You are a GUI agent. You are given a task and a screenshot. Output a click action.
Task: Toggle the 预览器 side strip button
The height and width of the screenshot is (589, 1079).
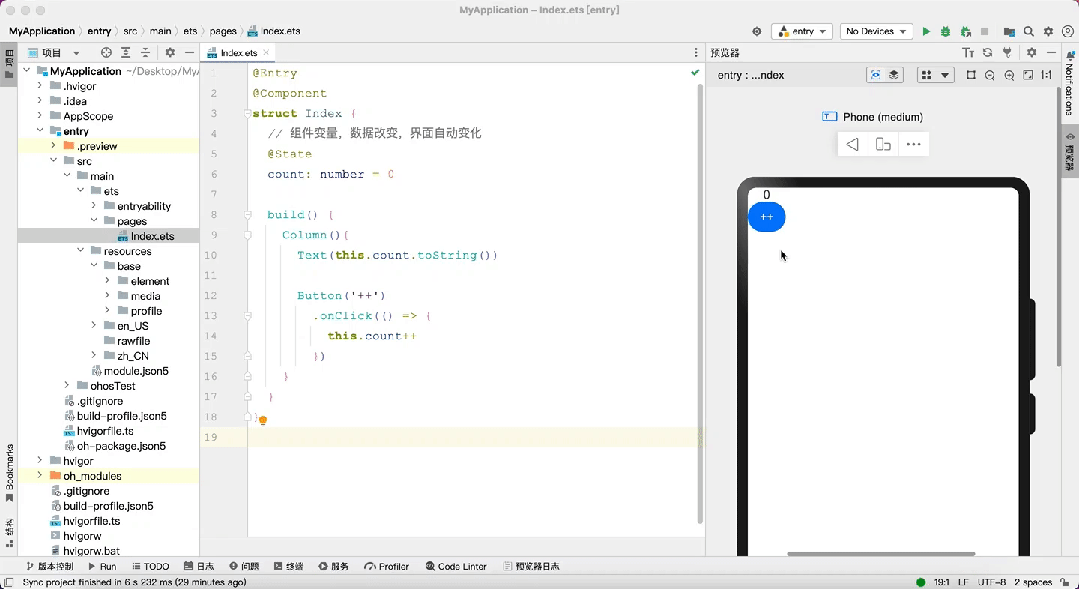[1069, 151]
